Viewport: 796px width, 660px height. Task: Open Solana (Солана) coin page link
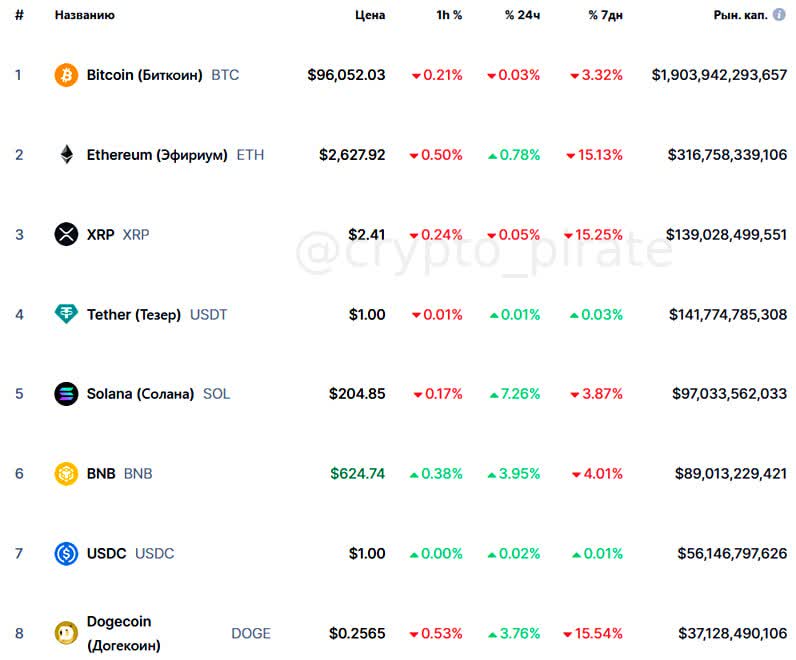141,394
